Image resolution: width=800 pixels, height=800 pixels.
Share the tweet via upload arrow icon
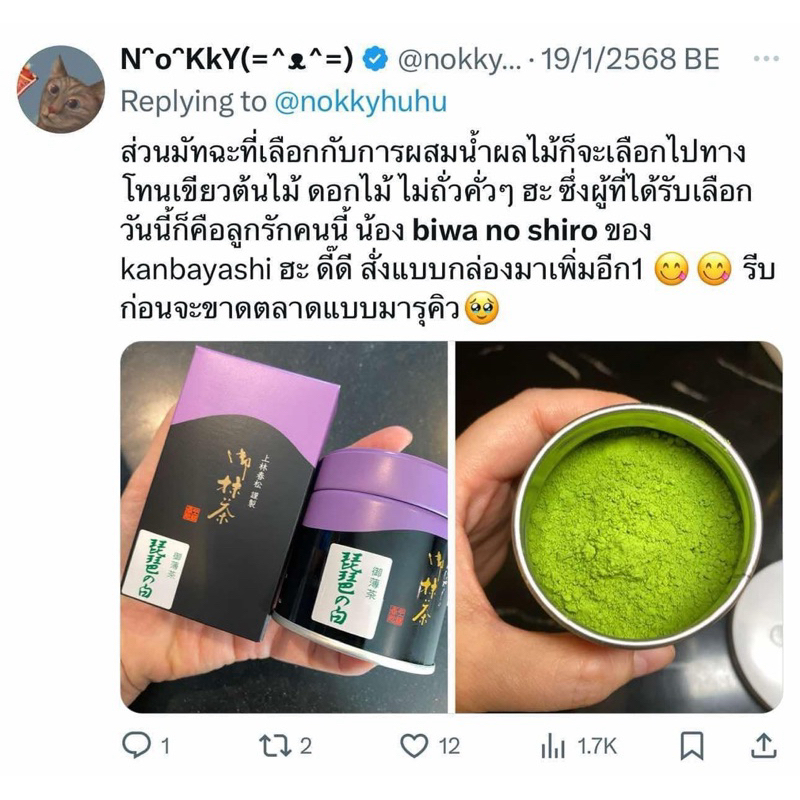pyautogui.click(x=764, y=745)
